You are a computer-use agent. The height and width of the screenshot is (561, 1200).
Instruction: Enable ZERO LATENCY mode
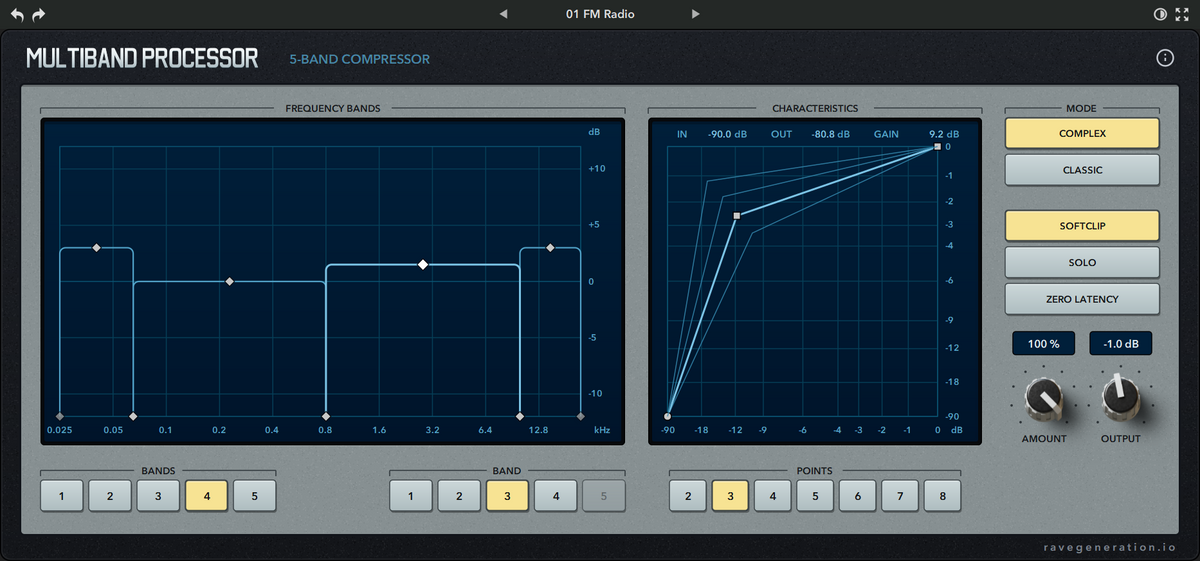1082,298
